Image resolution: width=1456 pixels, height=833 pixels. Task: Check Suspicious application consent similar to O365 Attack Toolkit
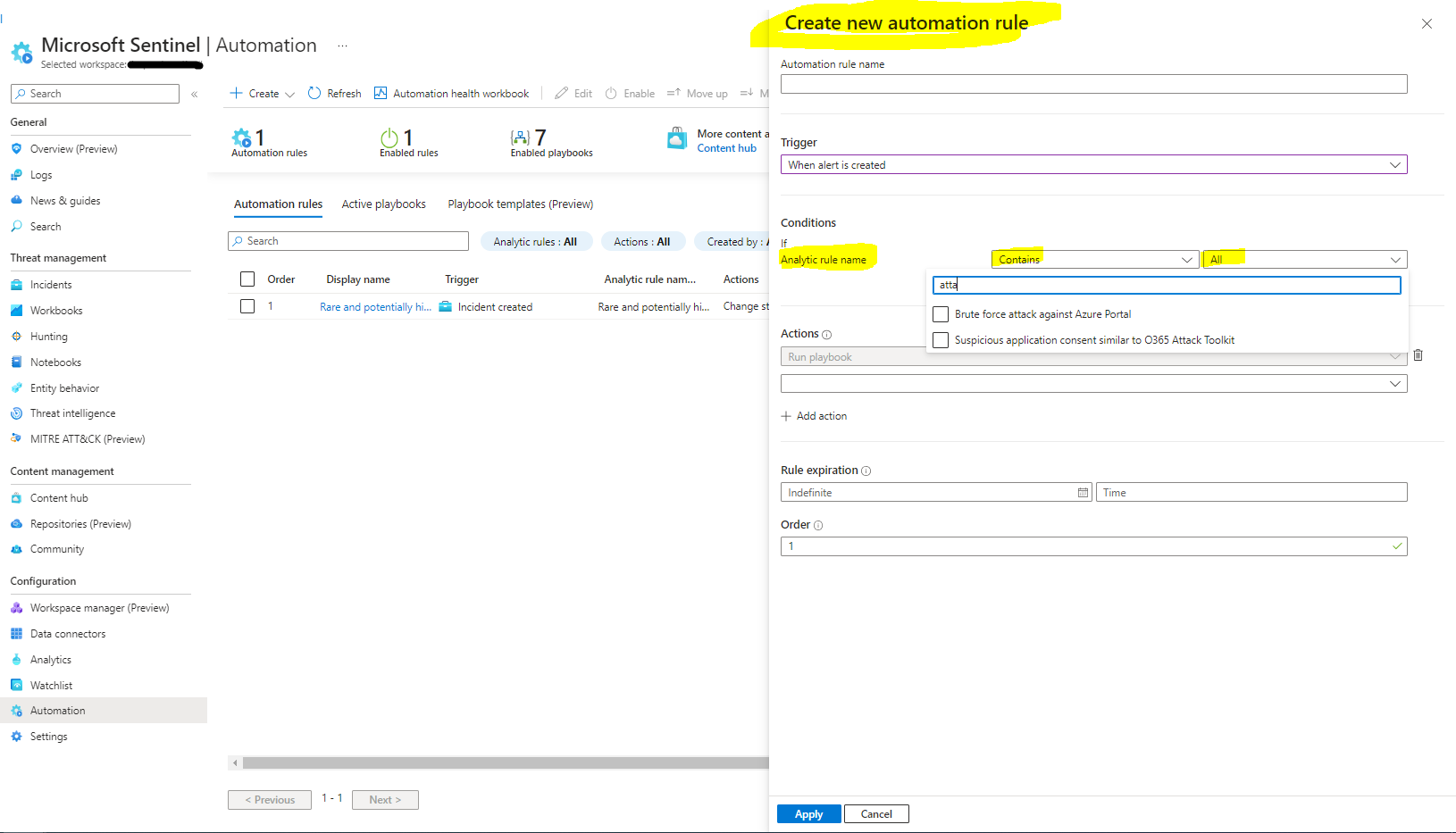940,339
